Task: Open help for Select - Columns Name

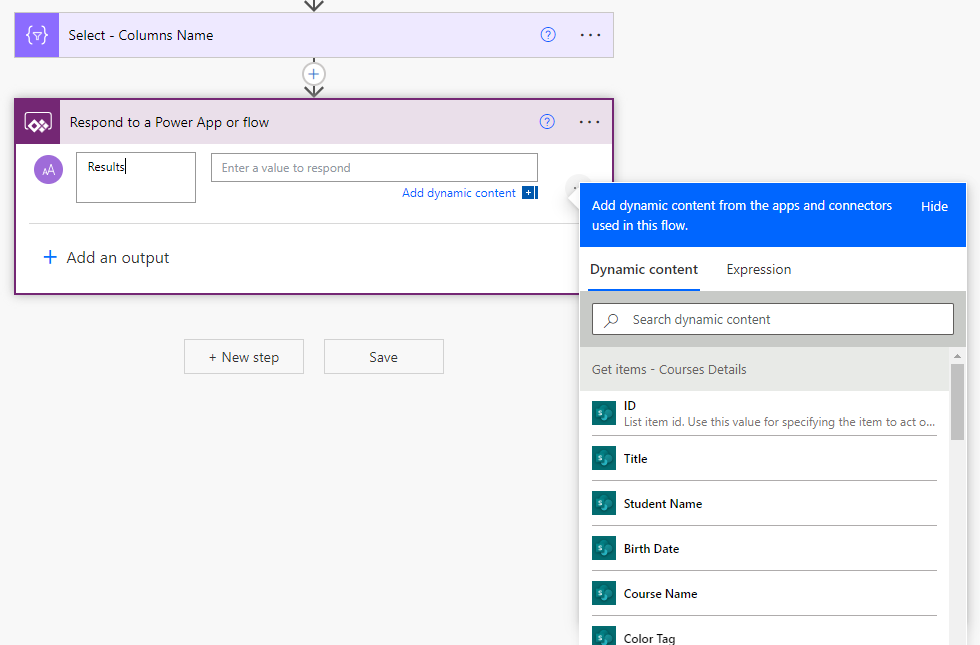Action: pos(548,35)
